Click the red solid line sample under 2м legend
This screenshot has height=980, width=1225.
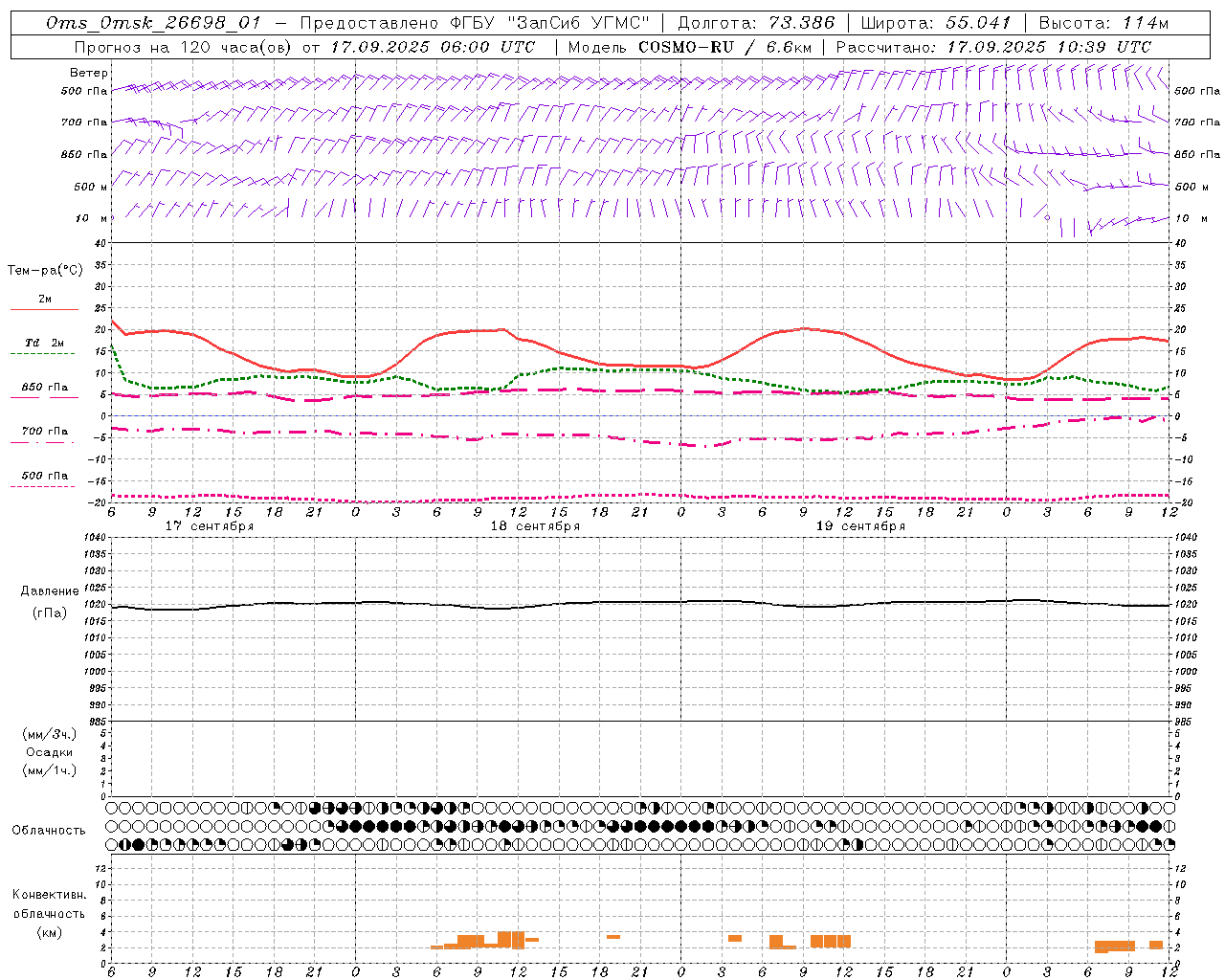coord(44,309)
